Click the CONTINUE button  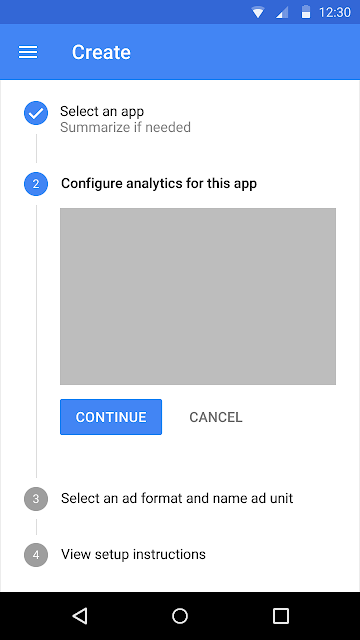[x=111, y=417]
